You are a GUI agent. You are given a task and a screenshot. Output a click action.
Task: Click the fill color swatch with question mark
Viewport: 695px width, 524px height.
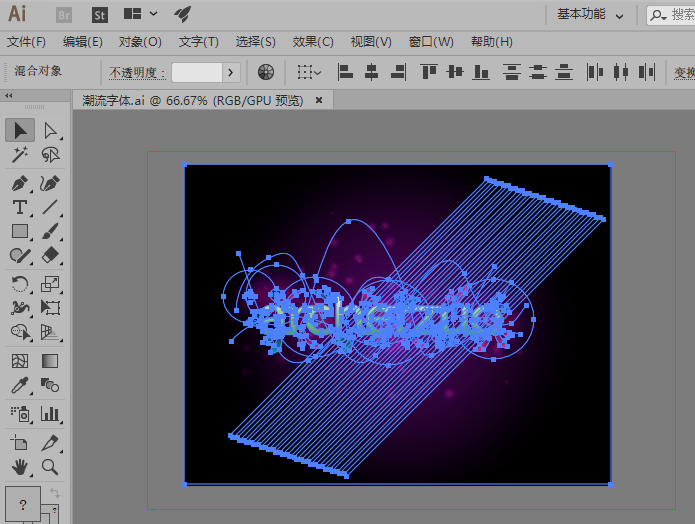coord(22,504)
